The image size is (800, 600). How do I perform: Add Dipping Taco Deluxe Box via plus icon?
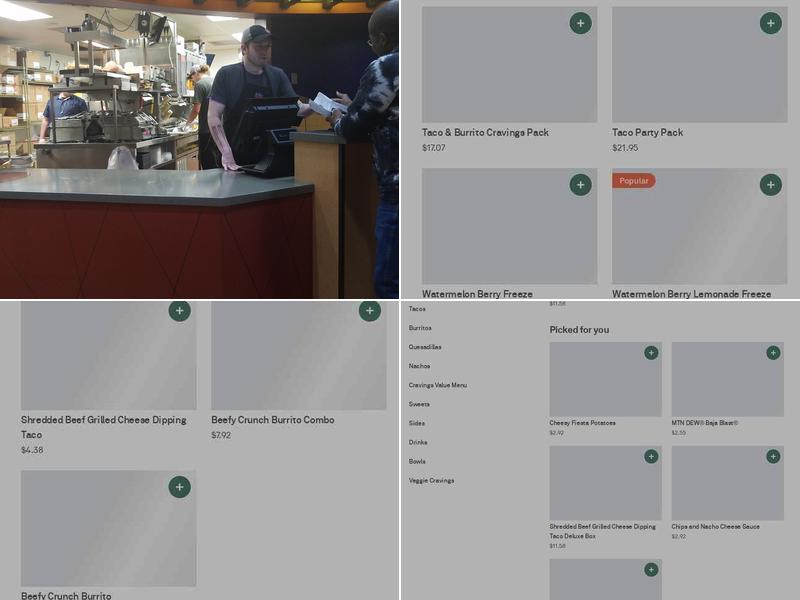651,456
